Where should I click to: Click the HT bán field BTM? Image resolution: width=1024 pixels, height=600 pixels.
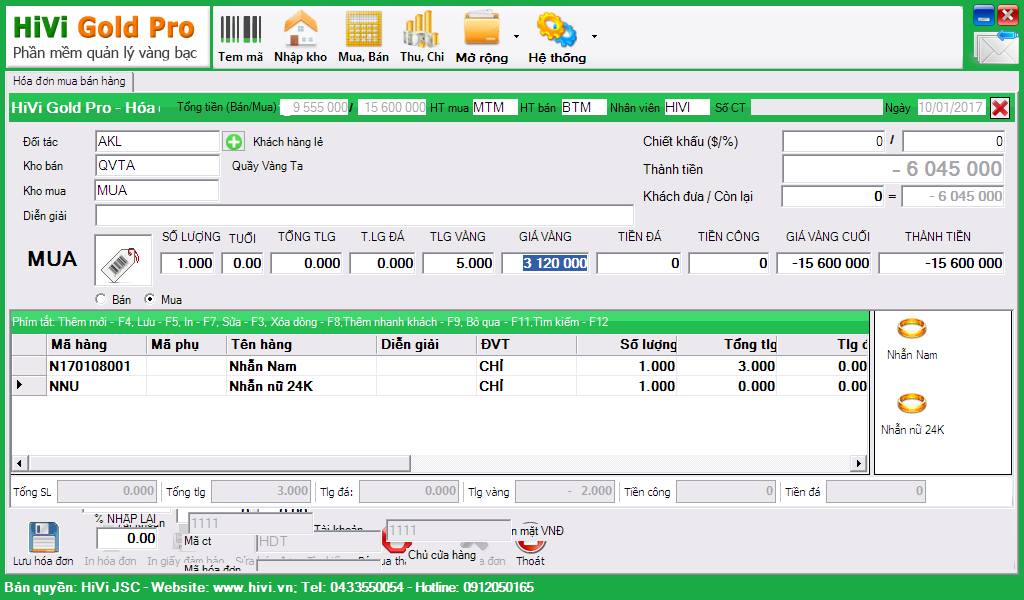(584, 107)
